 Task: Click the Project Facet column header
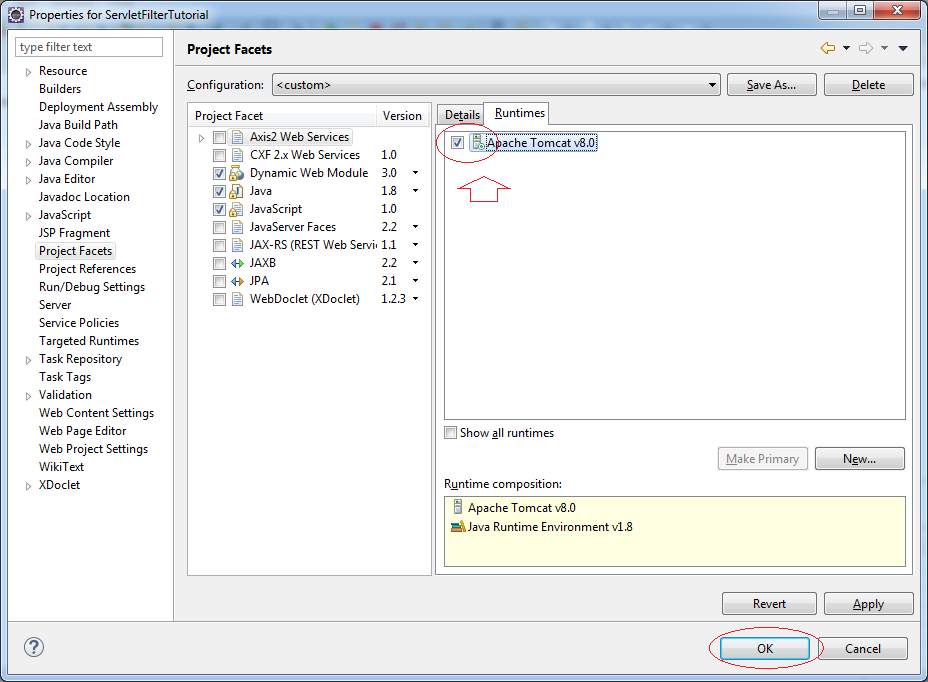click(x=283, y=116)
